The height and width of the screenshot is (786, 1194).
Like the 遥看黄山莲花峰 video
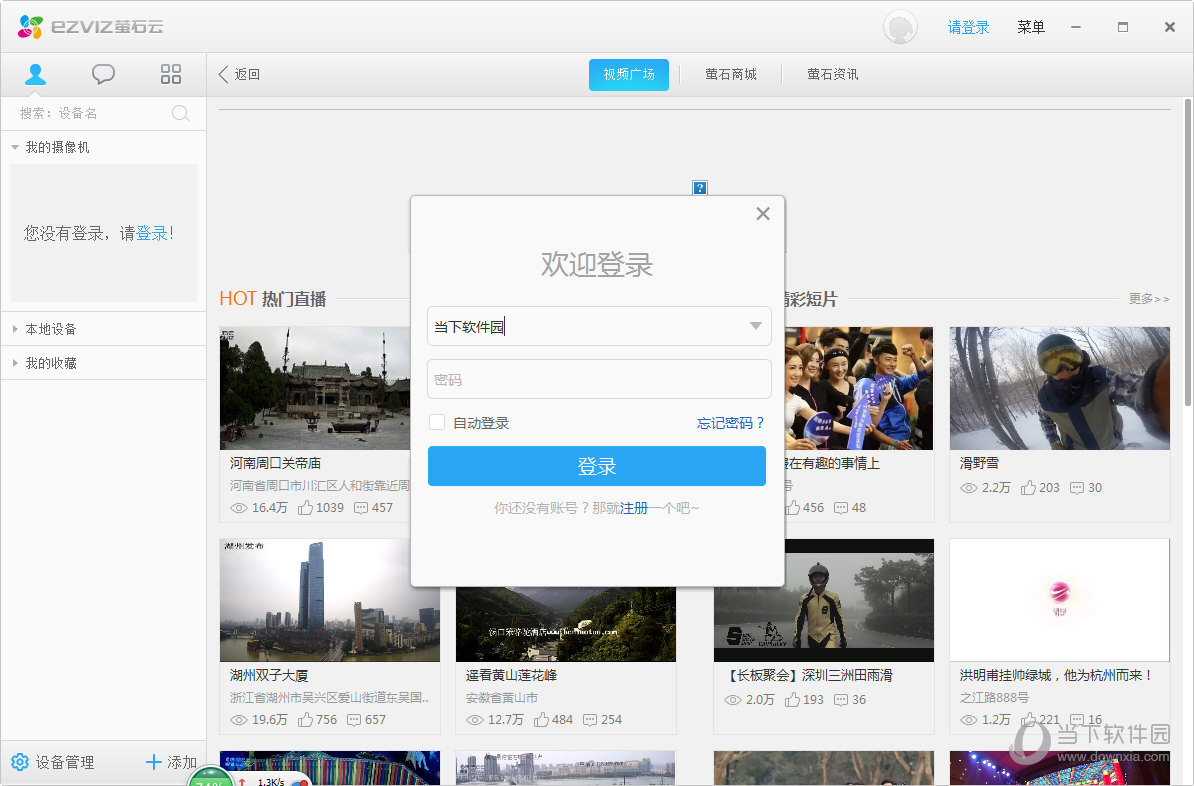(x=541, y=719)
